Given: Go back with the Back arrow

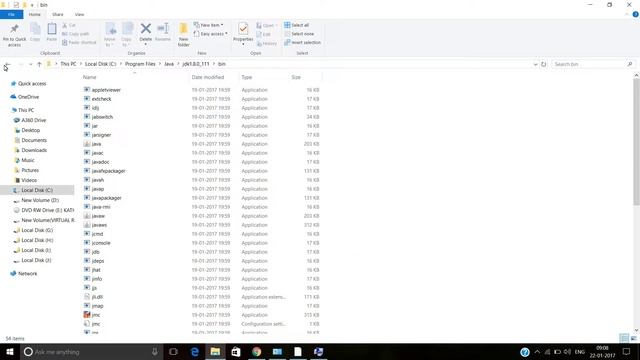Looking at the screenshot, I should [x=7, y=64].
